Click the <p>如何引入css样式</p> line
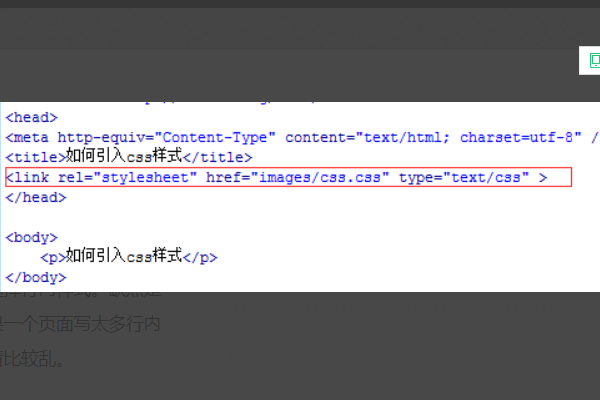 [129, 256]
